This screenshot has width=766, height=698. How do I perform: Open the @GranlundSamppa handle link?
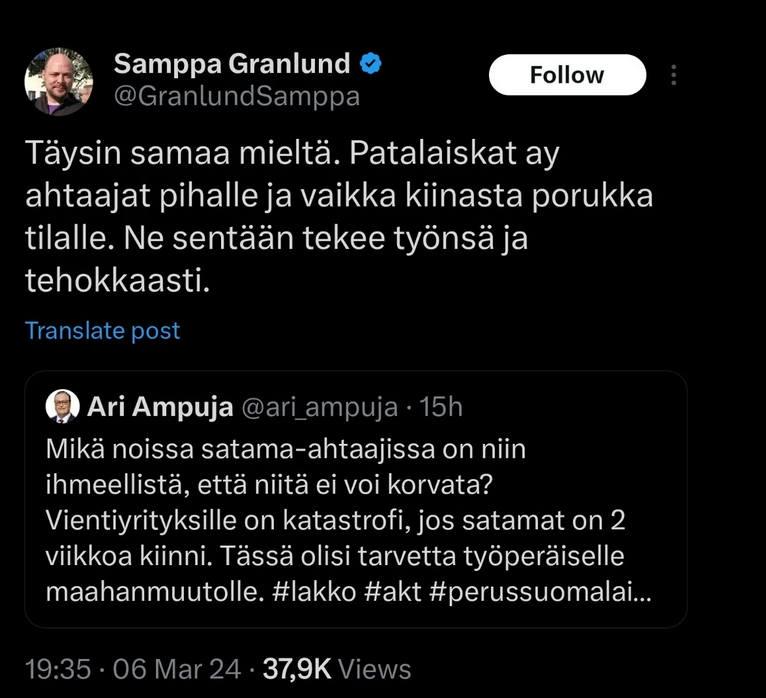pyautogui.click(x=236, y=96)
